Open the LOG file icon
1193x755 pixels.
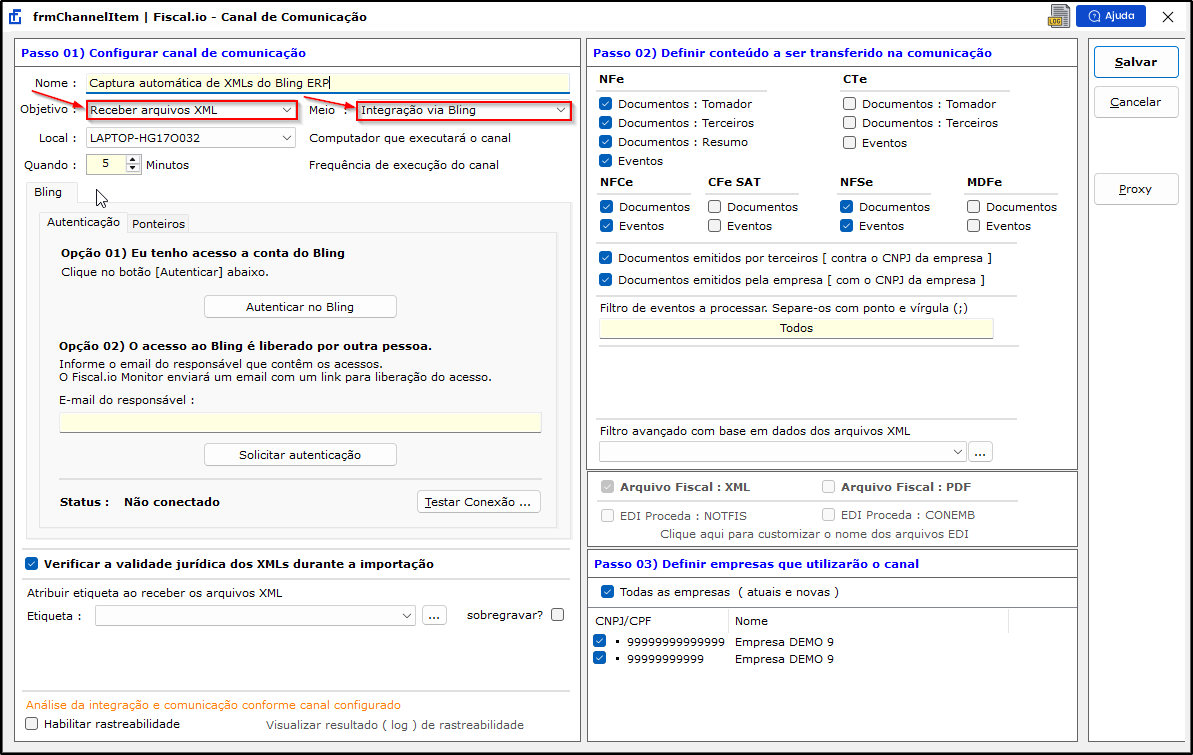point(1058,16)
